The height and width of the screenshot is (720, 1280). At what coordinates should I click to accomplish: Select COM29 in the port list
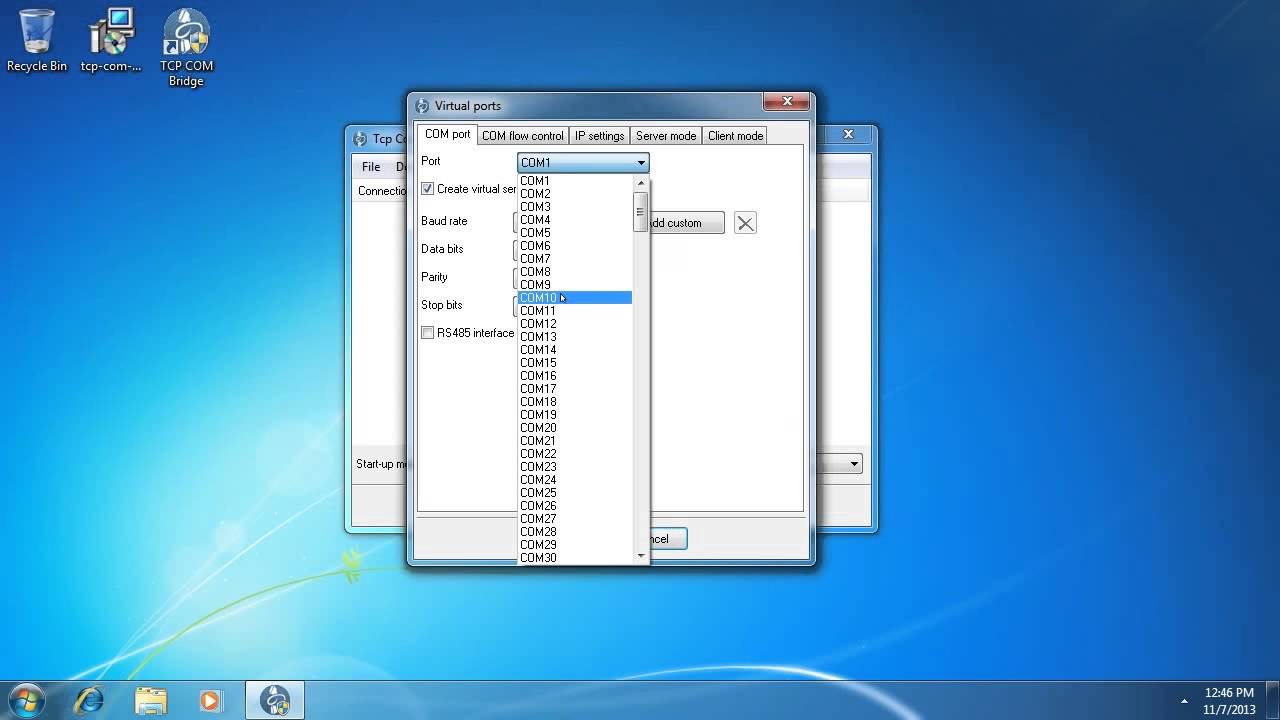575,545
